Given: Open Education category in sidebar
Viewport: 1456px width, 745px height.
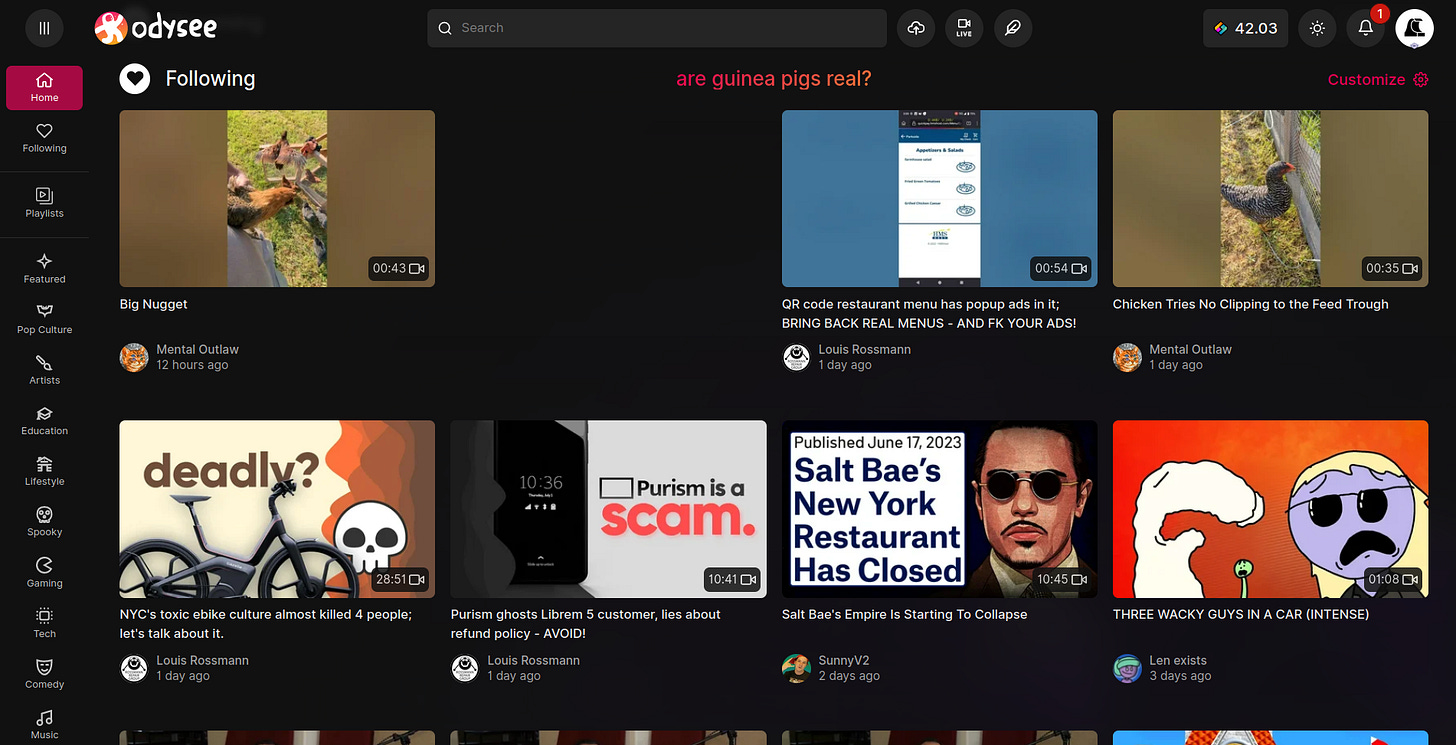Looking at the screenshot, I should click(44, 421).
